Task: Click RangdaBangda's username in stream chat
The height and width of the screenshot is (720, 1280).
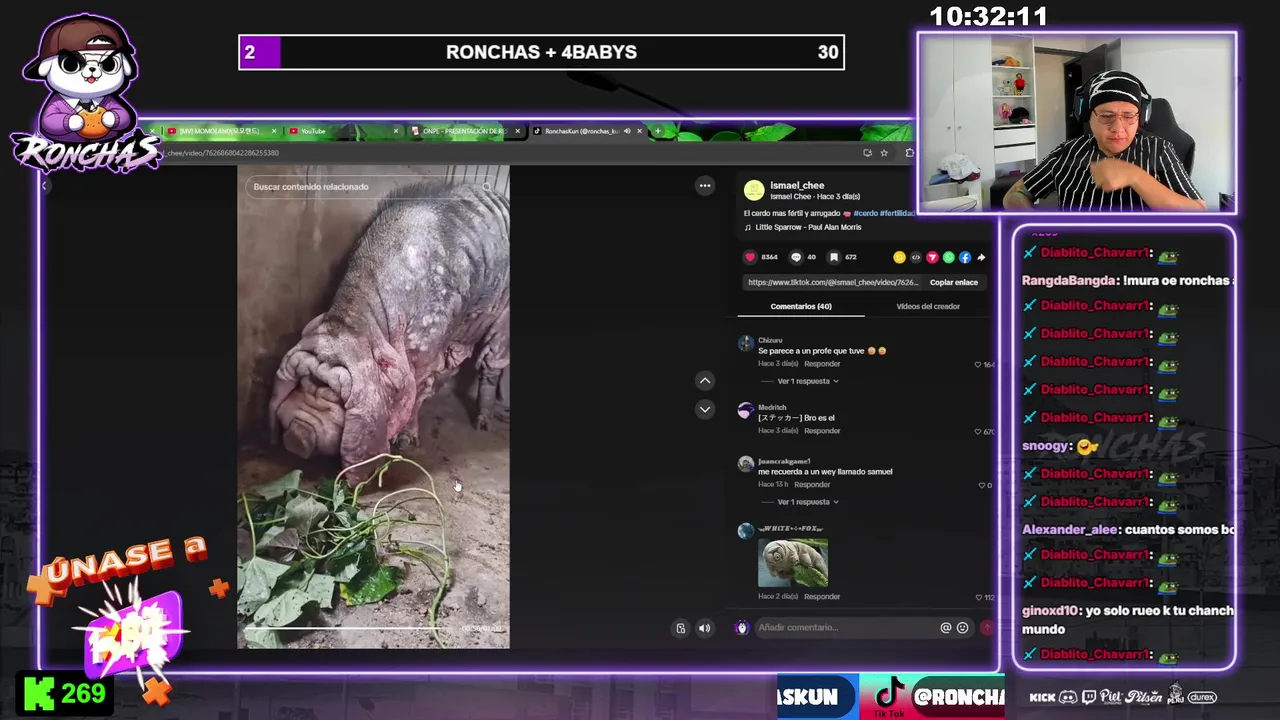Action: coord(1069,281)
